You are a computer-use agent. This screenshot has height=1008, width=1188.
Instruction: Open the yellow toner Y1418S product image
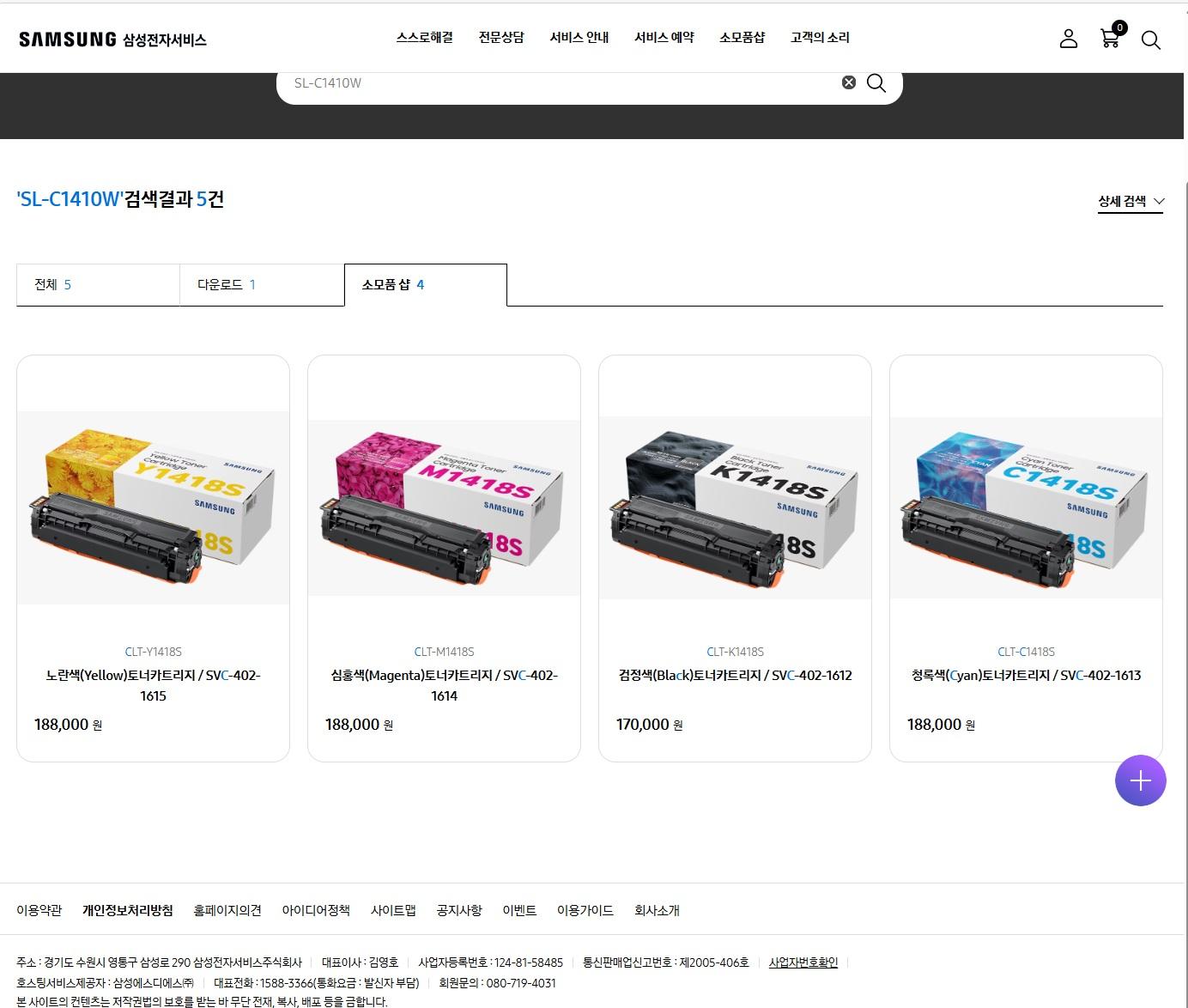pyautogui.click(x=153, y=507)
